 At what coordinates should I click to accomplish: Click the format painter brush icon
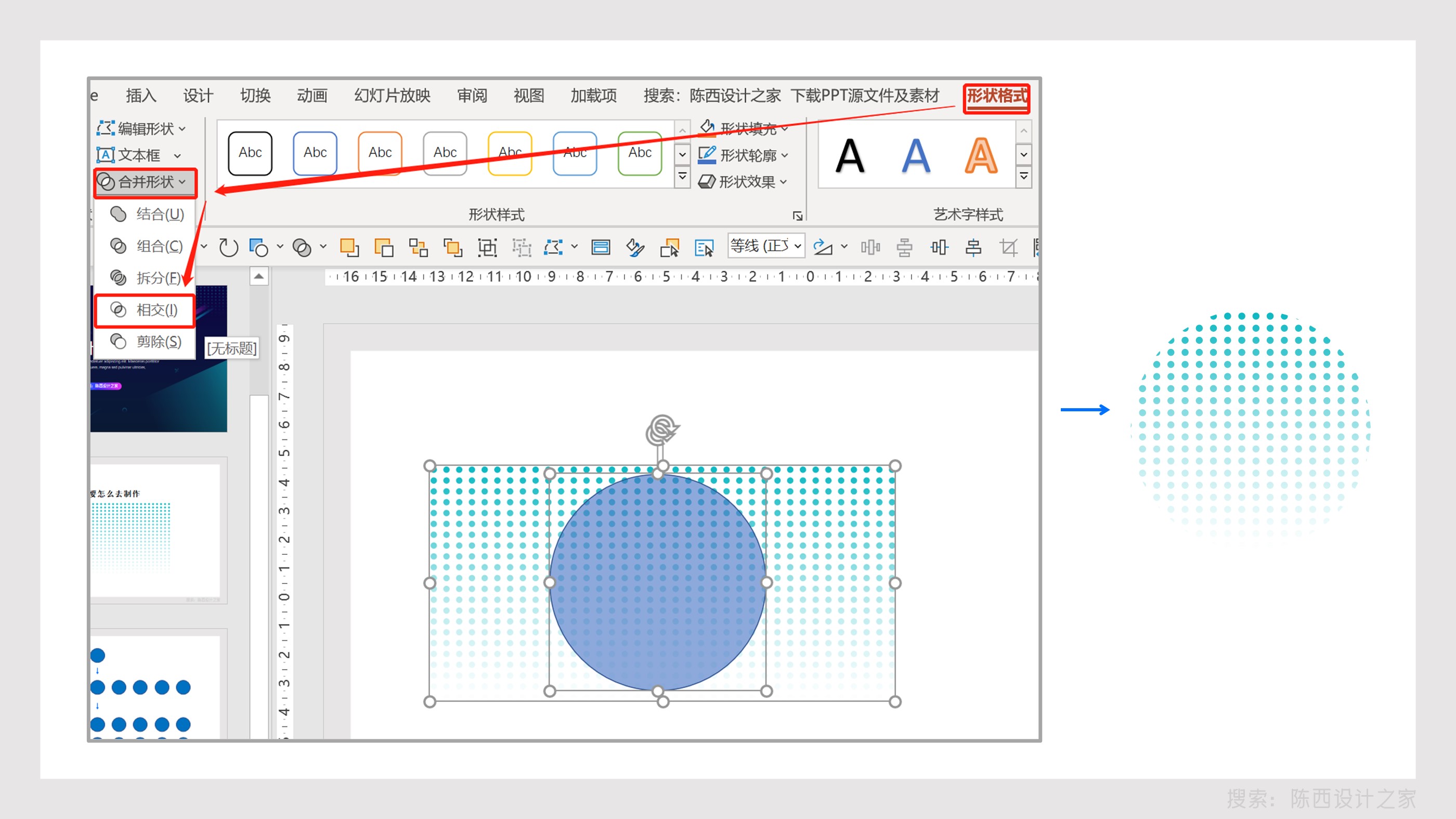click(635, 248)
